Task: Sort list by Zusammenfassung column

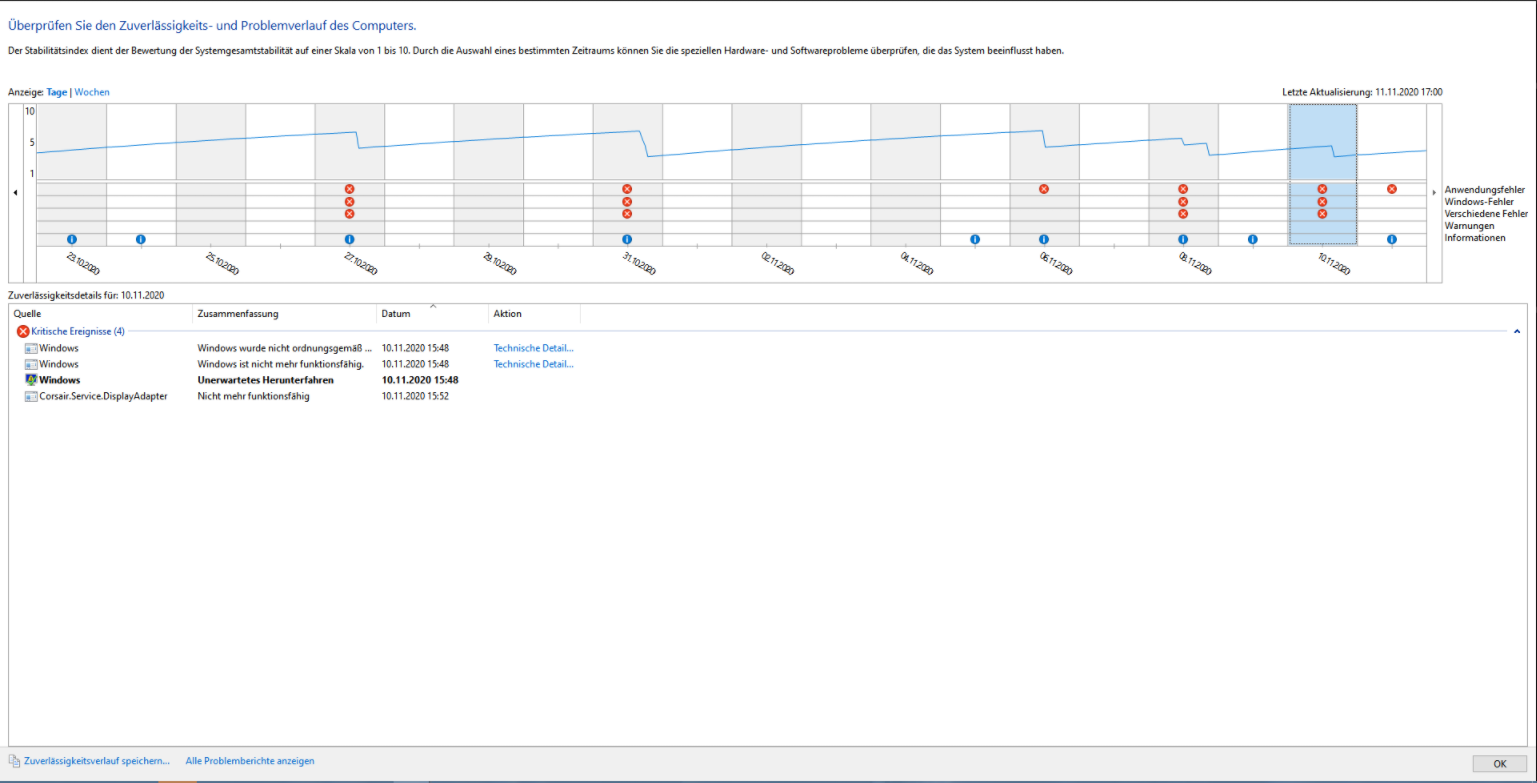Action: [285, 314]
